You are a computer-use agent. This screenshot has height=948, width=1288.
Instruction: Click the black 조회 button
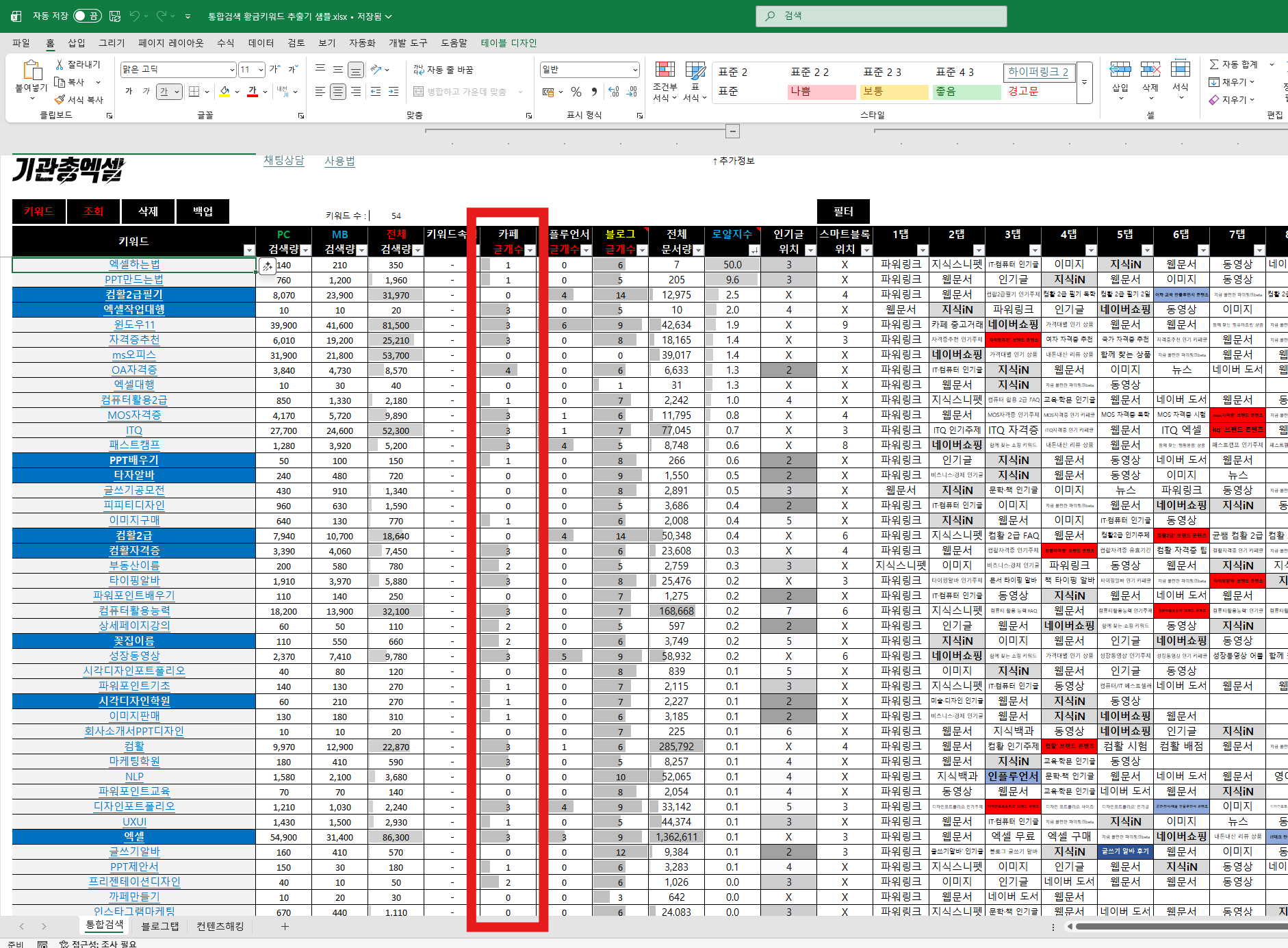[x=94, y=212]
